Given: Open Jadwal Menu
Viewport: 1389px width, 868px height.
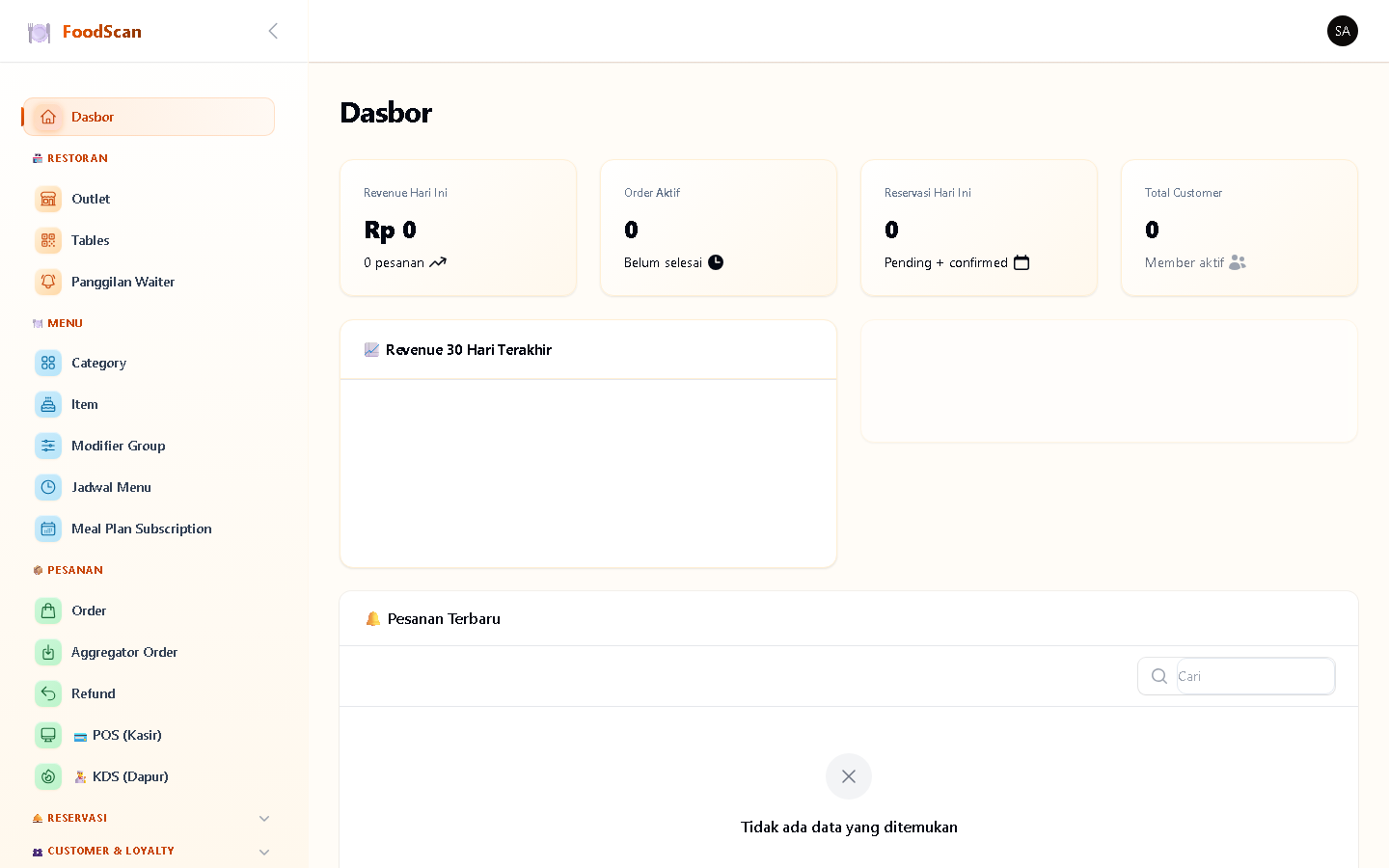Looking at the screenshot, I should pos(150,487).
